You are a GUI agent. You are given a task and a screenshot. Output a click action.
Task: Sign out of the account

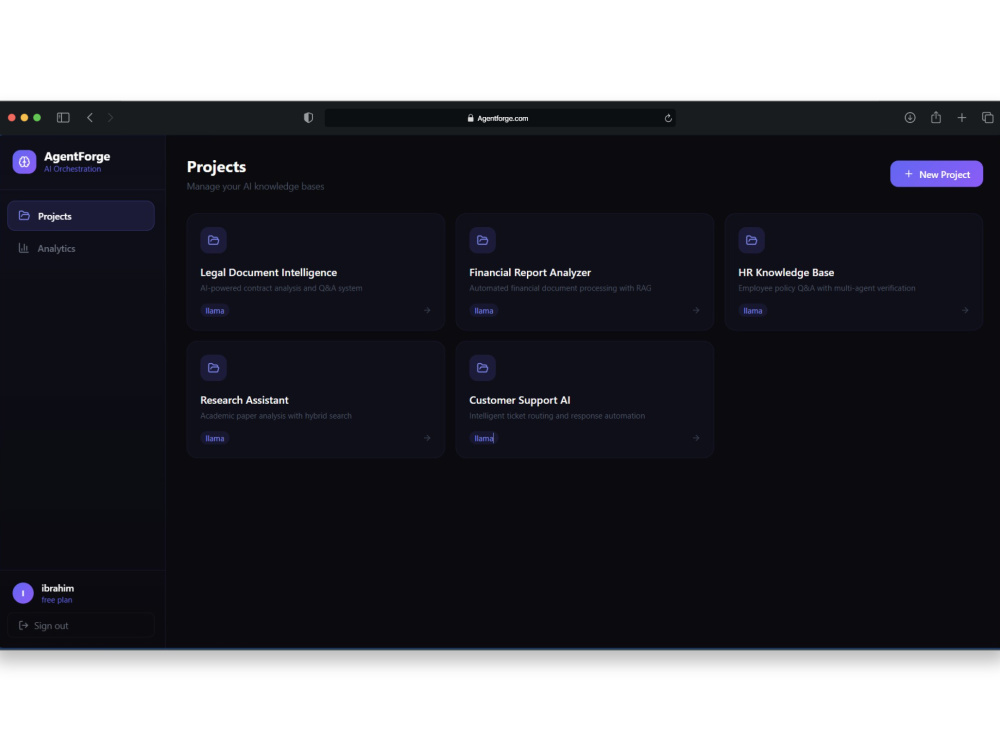[x=81, y=626]
